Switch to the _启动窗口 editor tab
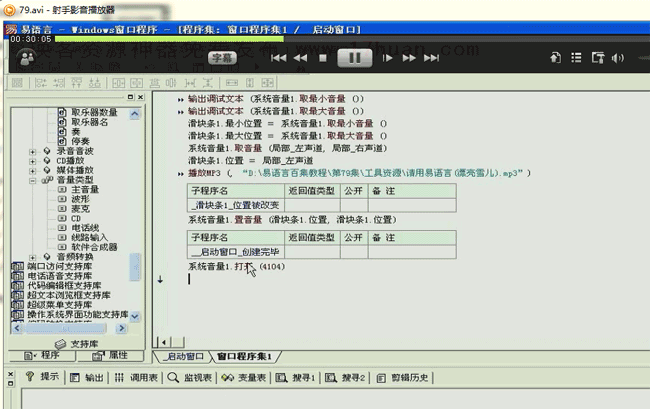 point(182,356)
